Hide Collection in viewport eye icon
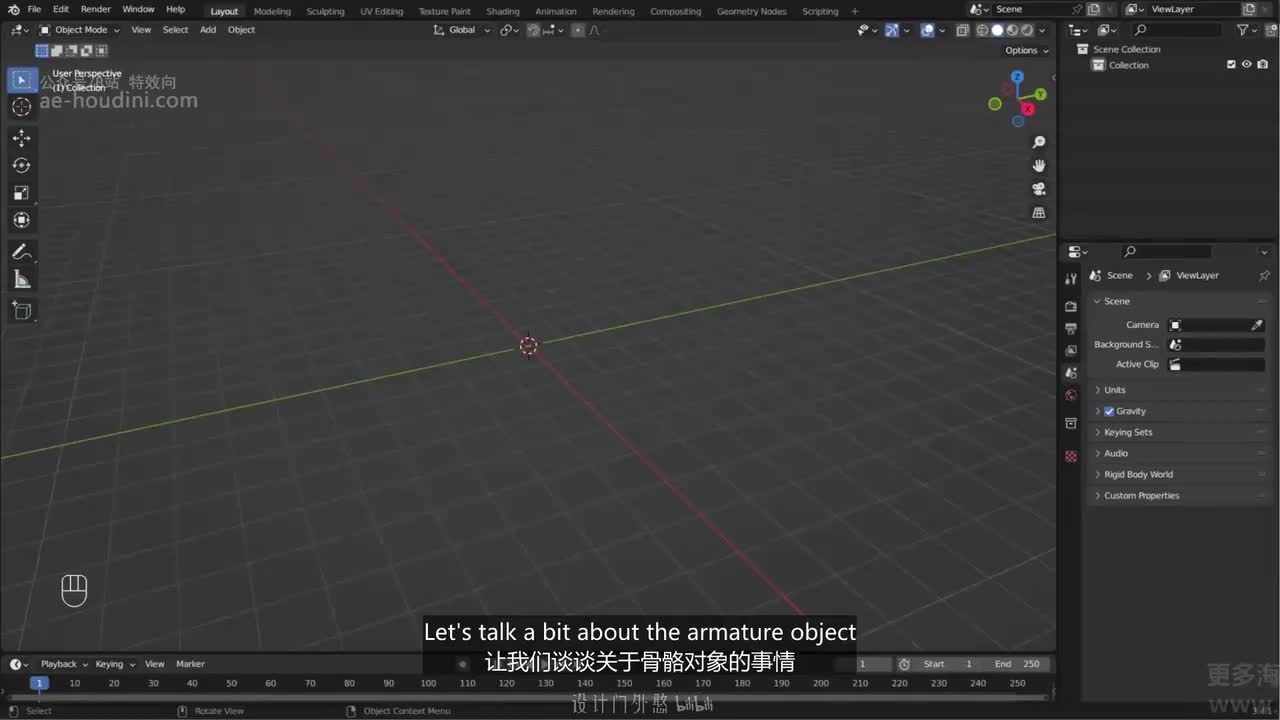This screenshot has height=720, width=1280. pyautogui.click(x=1247, y=65)
